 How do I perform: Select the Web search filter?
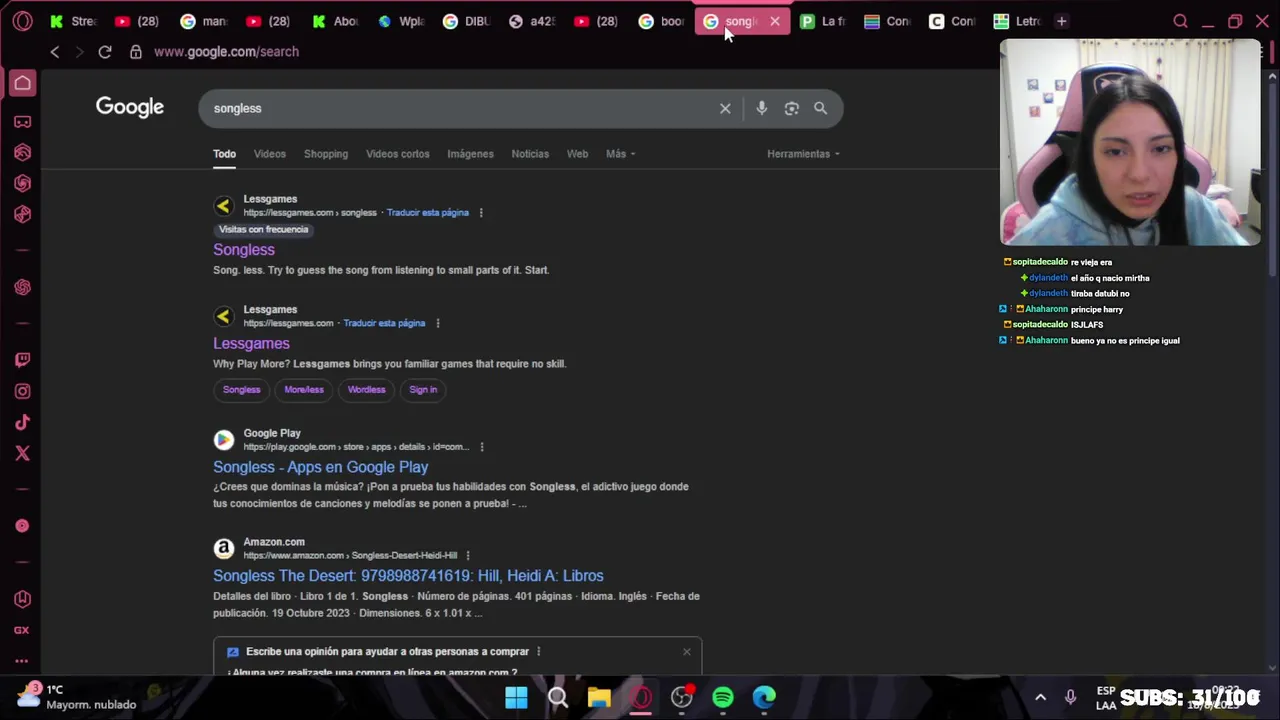578,154
